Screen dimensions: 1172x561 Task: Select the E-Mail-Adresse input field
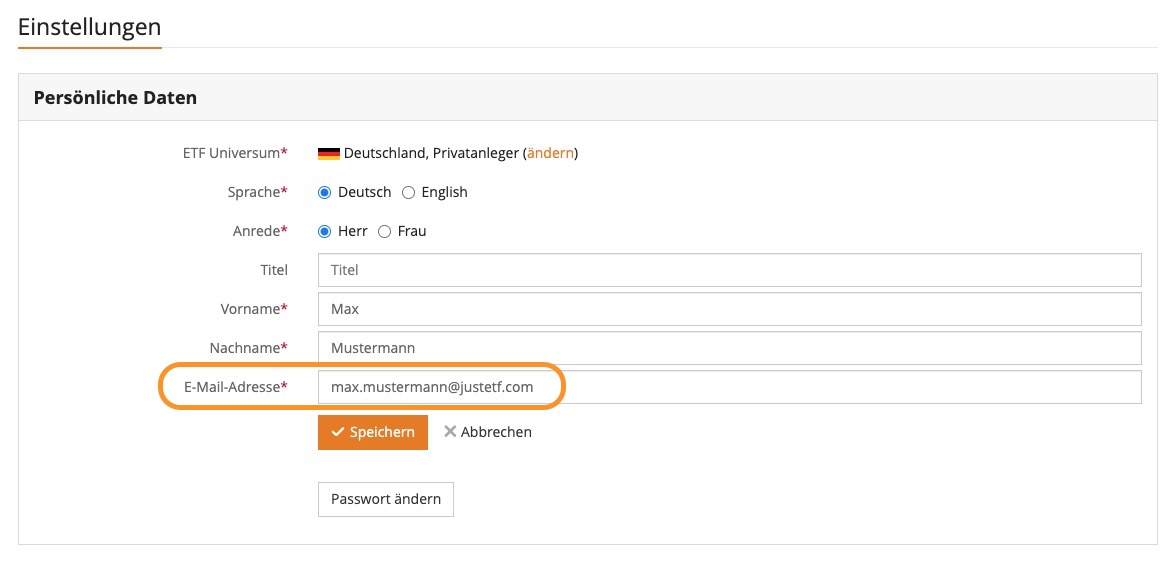(729, 387)
